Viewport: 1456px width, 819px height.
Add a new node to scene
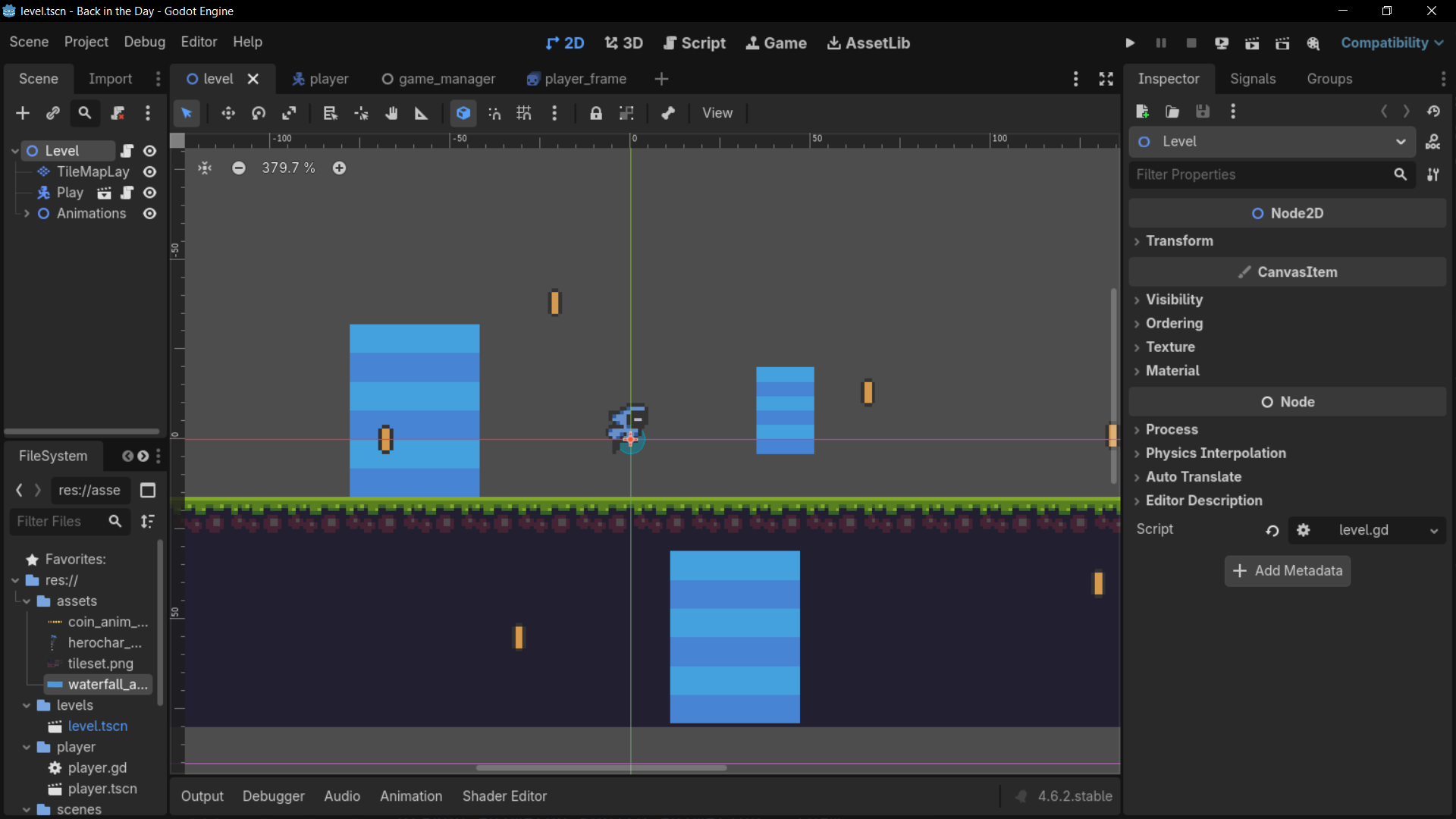click(23, 113)
